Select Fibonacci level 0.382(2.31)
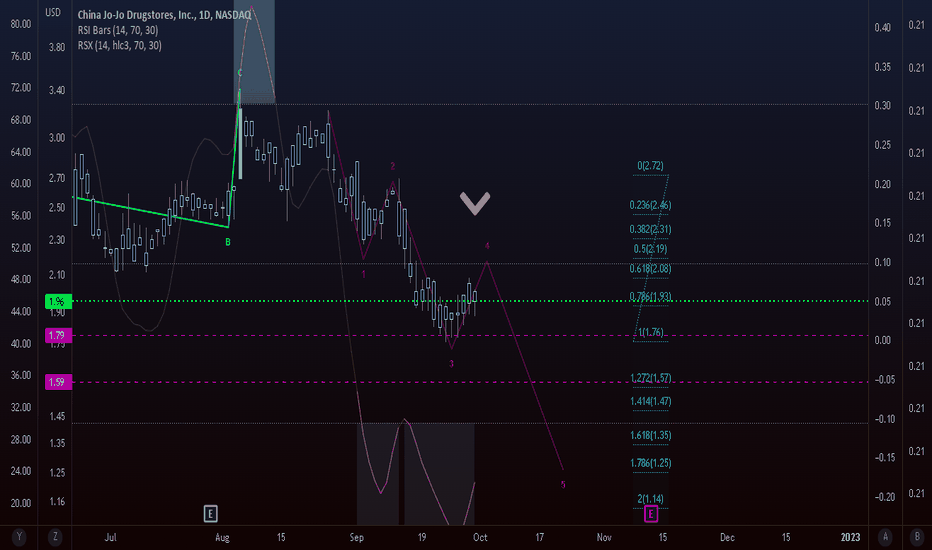932x550 pixels. 650,229
